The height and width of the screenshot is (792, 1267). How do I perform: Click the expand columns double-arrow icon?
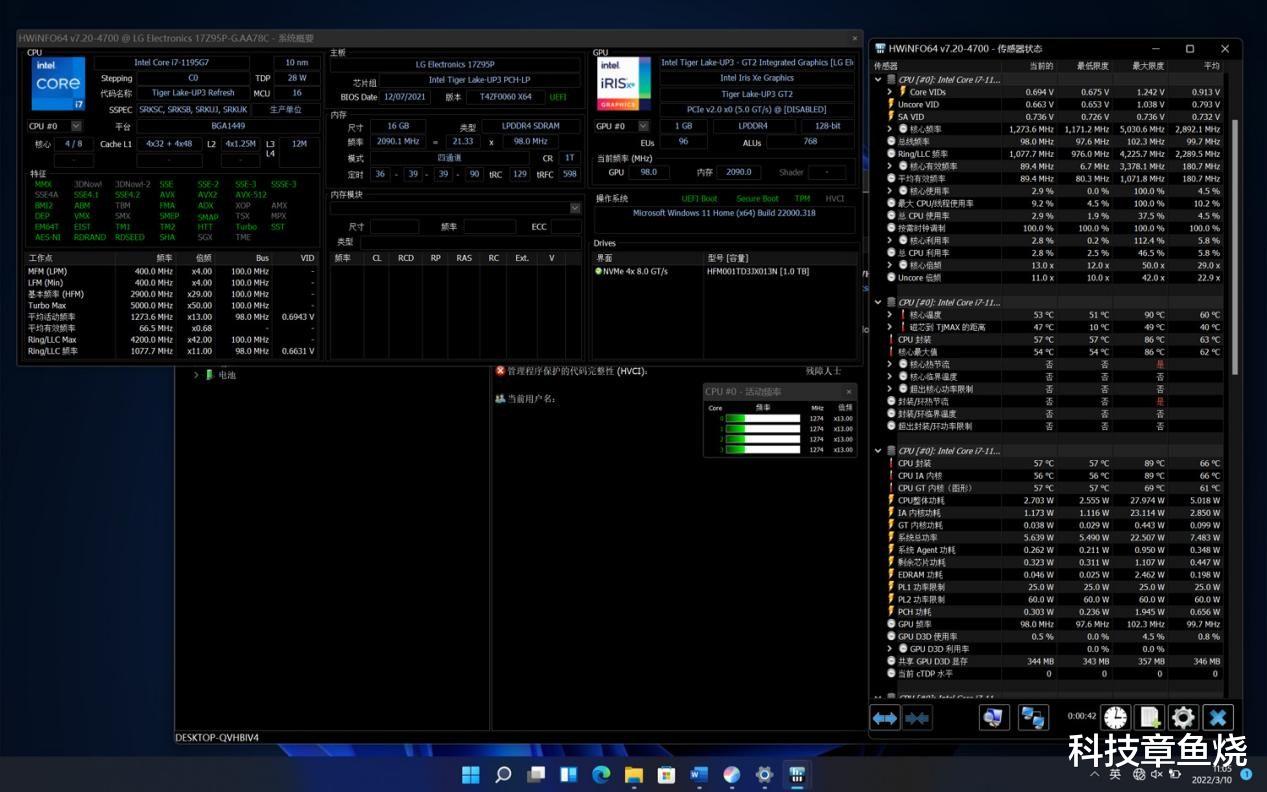click(x=885, y=718)
